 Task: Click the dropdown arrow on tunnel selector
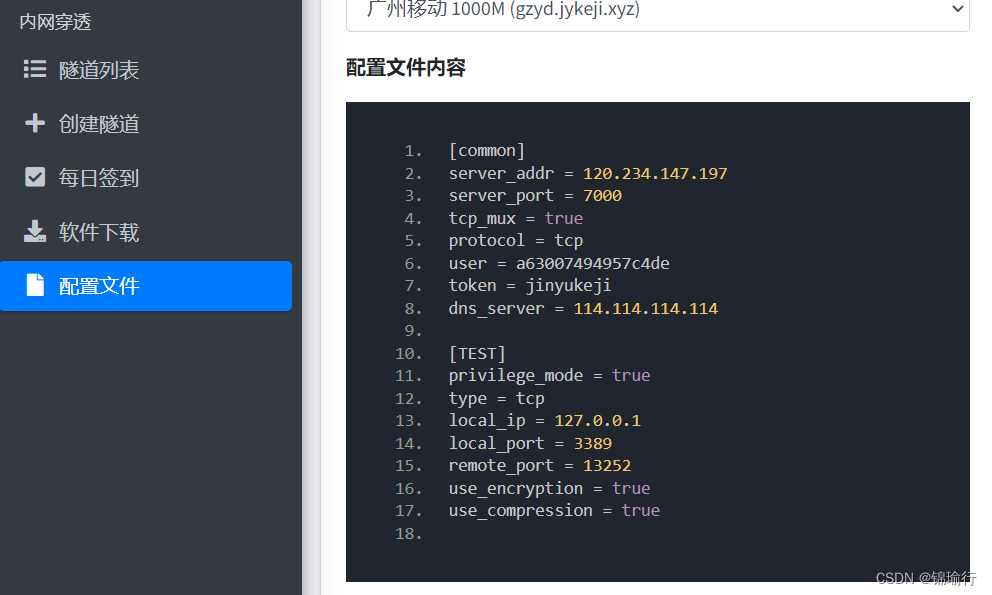957,9
